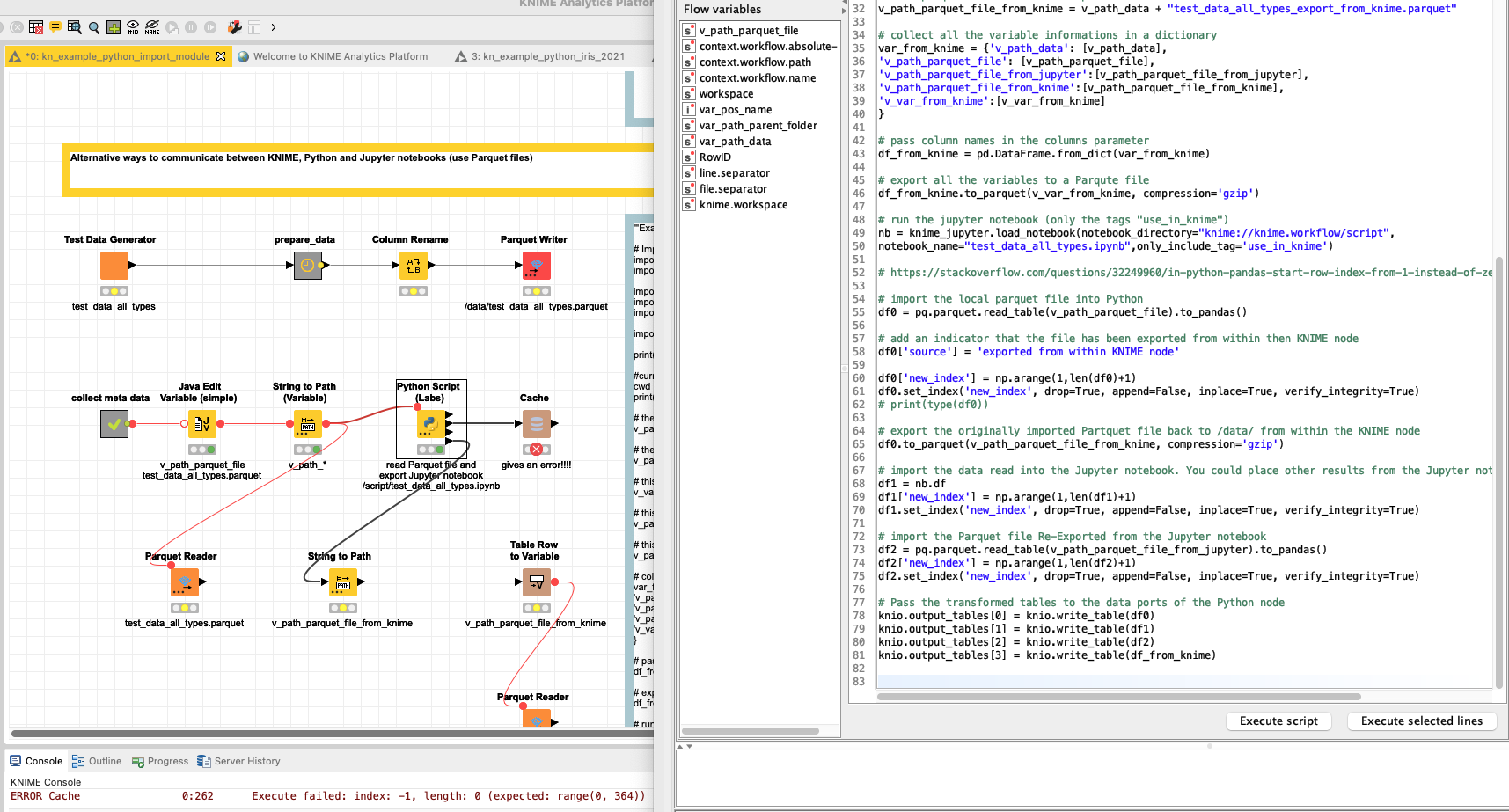Click the code editor horizontal scrollbar
The image size is (1509, 812).
point(1118,697)
